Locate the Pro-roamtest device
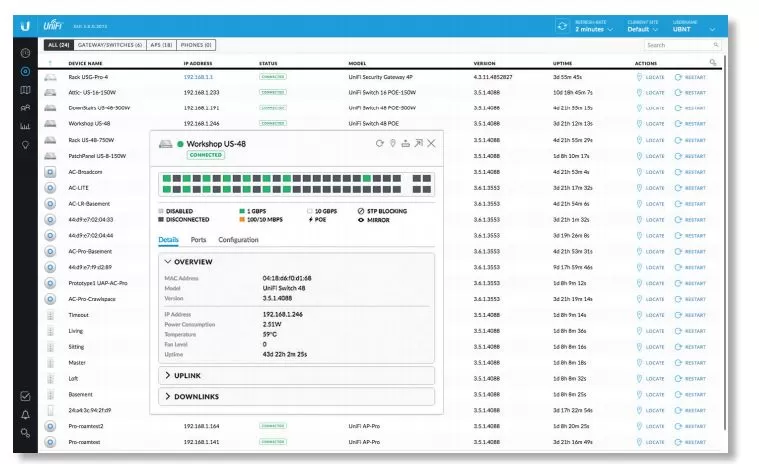The width and height of the screenshot is (759, 464). (x=650, y=442)
